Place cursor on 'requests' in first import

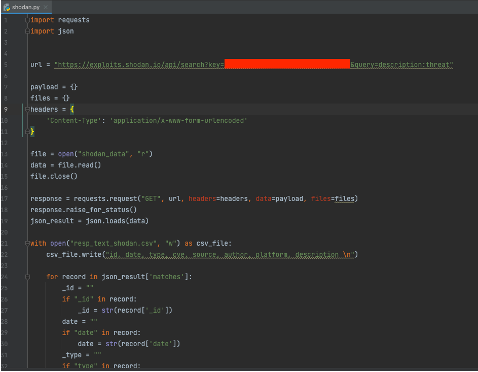coord(74,20)
